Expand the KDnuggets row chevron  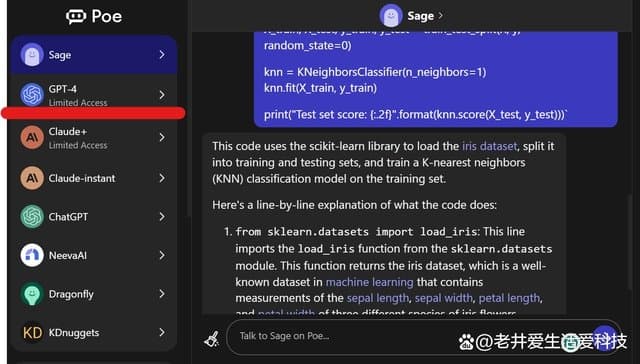tap(162, 333)
